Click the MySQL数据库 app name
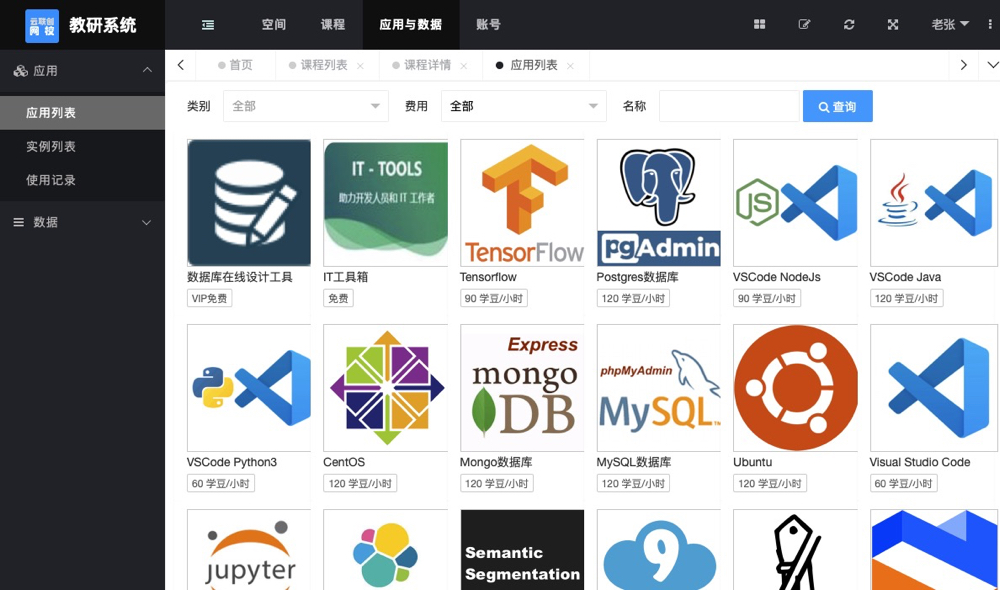This screenshot has width=1000, height=590. (633, 462)
